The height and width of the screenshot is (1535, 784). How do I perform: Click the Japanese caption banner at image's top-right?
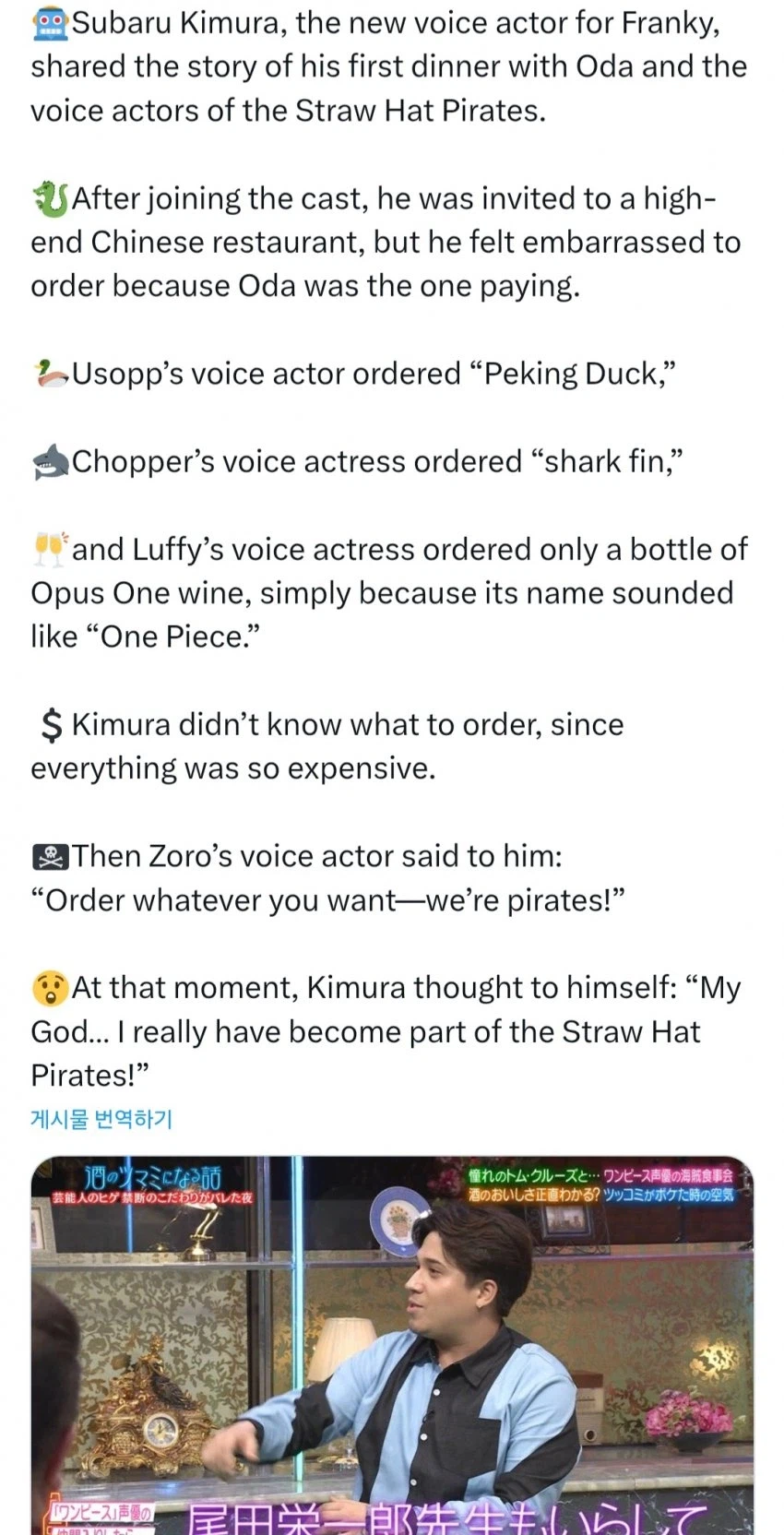(600, 1184)
